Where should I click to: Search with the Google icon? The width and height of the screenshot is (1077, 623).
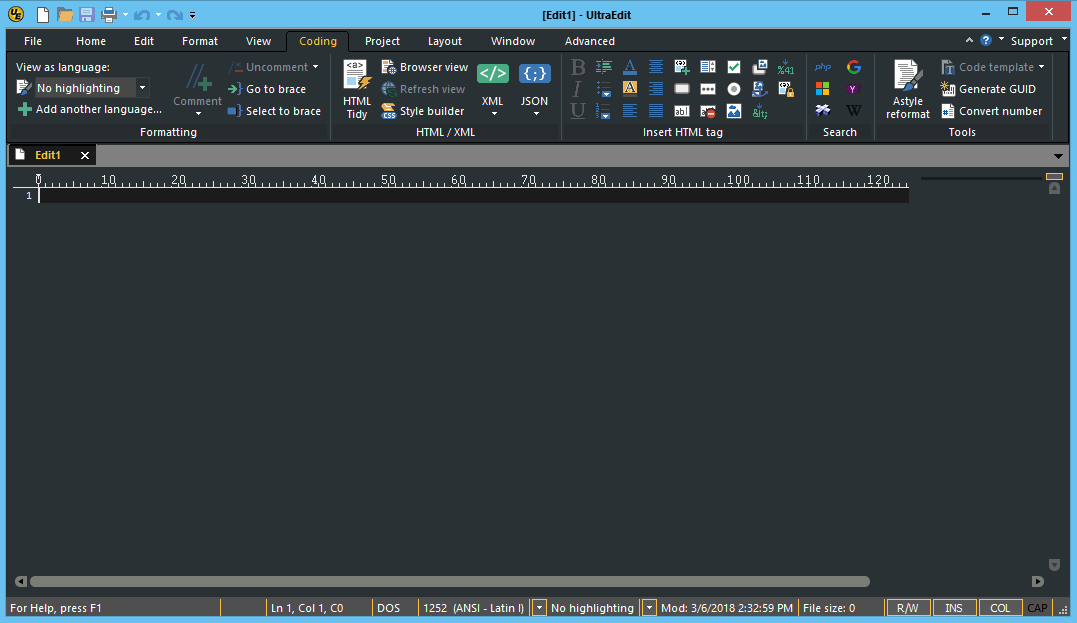tap(854, 67)
